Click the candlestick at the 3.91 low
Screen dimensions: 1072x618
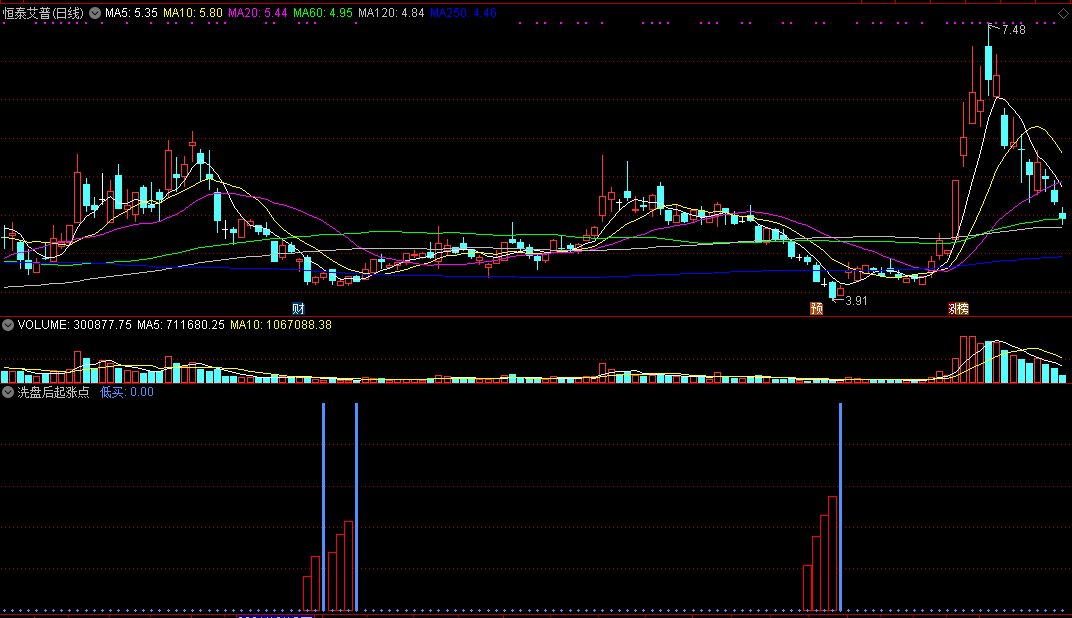(x=832, y=289)
